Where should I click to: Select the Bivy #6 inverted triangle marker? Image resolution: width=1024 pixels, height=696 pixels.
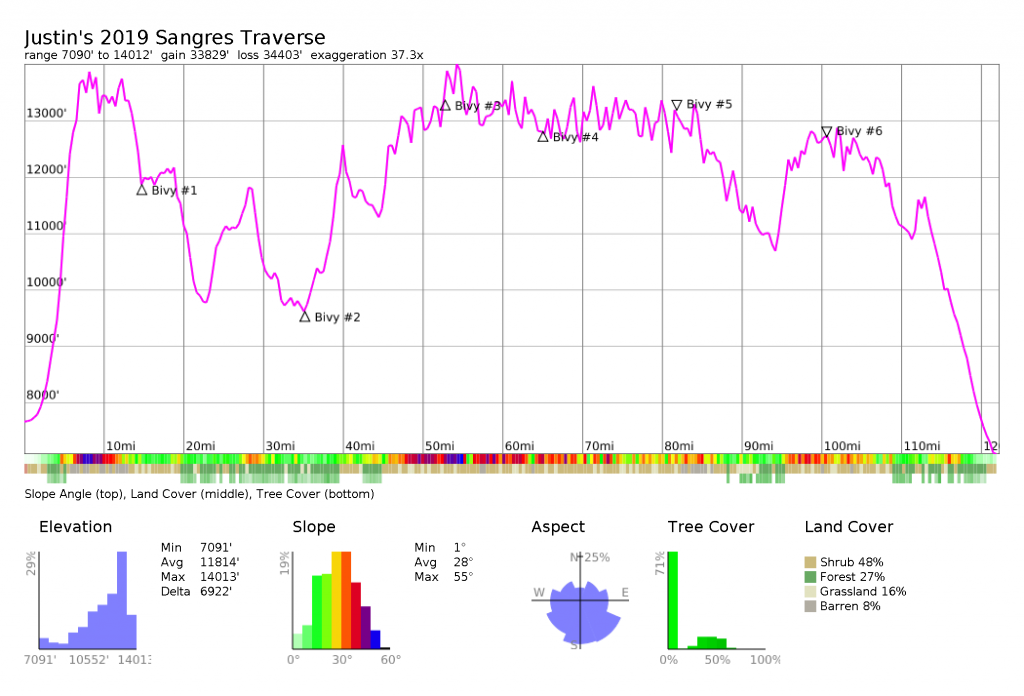point(827,131)
